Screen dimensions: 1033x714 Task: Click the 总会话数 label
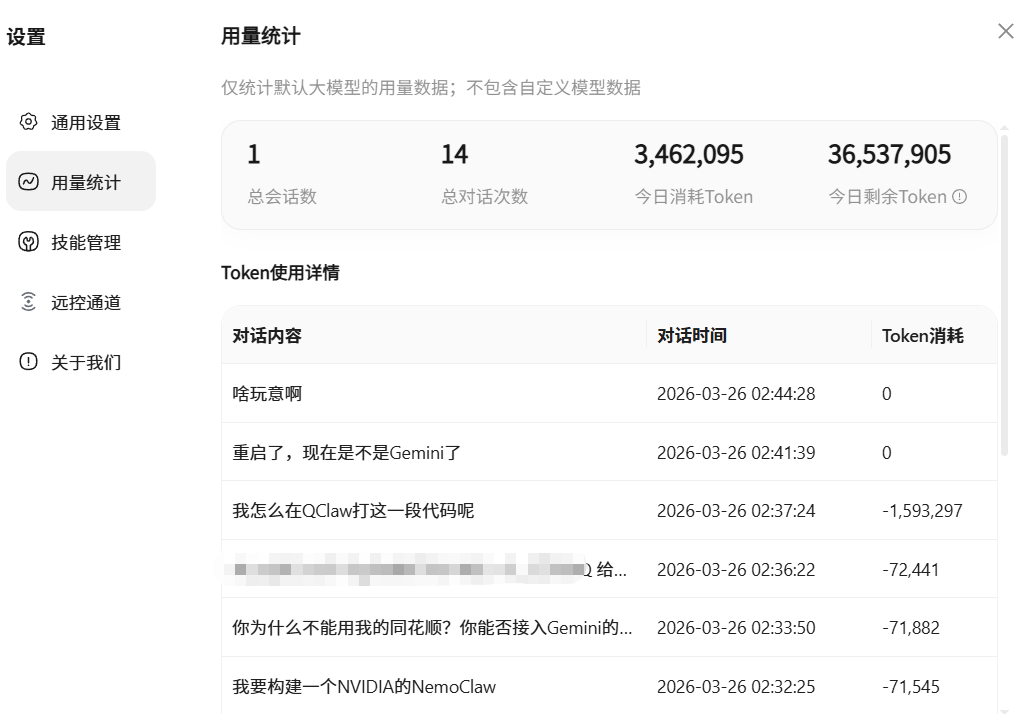pyautogui.click(x=282, y=196)
